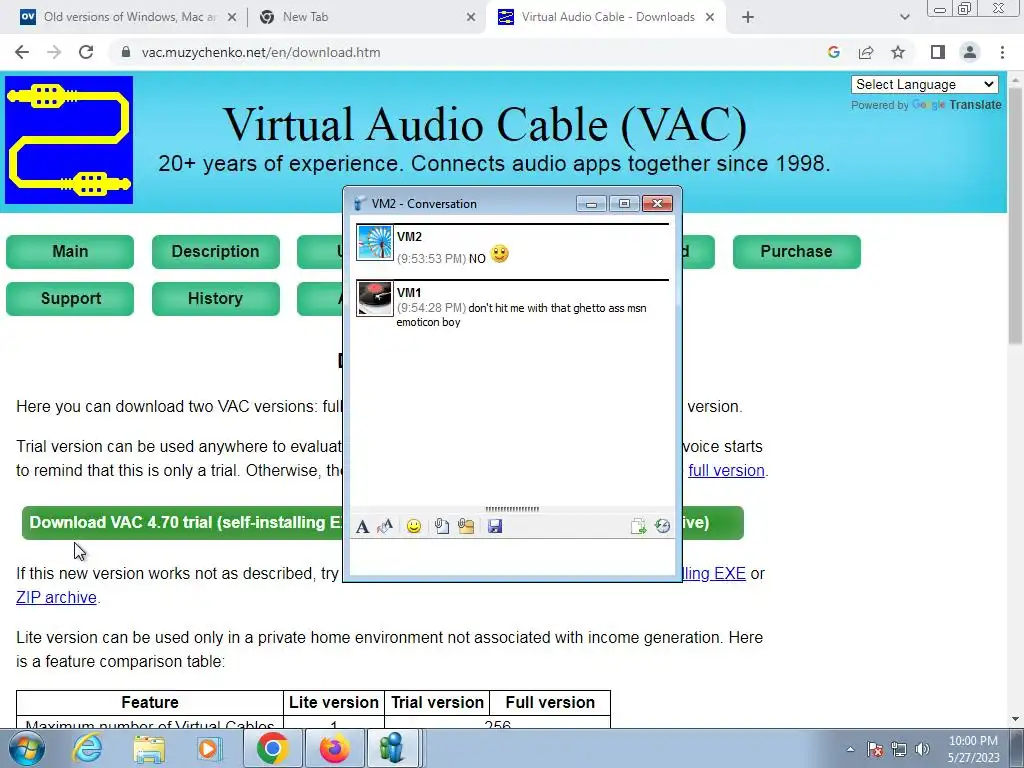1024x768 pixels.
Task: Expand the tab search chevron
Action: click(x=904, y=18)
